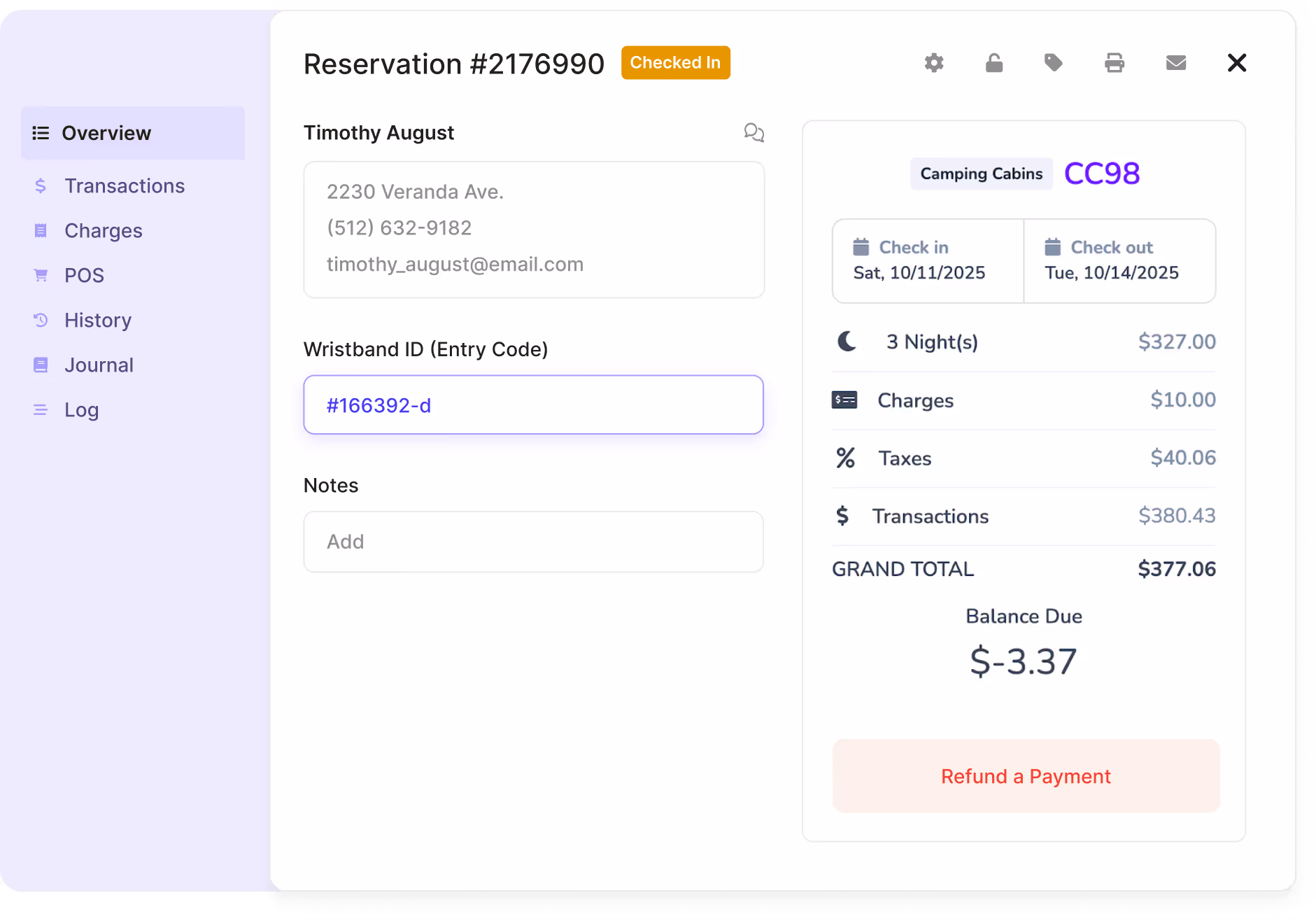
Task: Click the Refund a Payment button
Action: tap(1025, 776)
